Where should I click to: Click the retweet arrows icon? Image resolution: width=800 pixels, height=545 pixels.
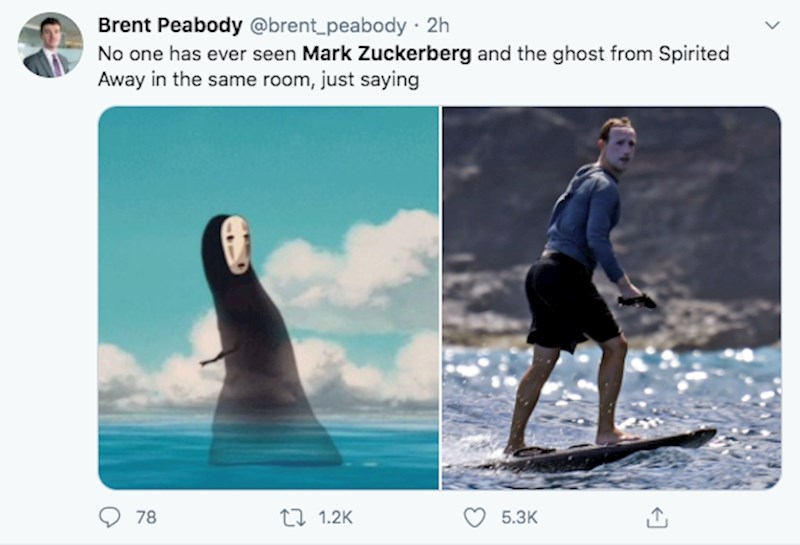(293, 517)
